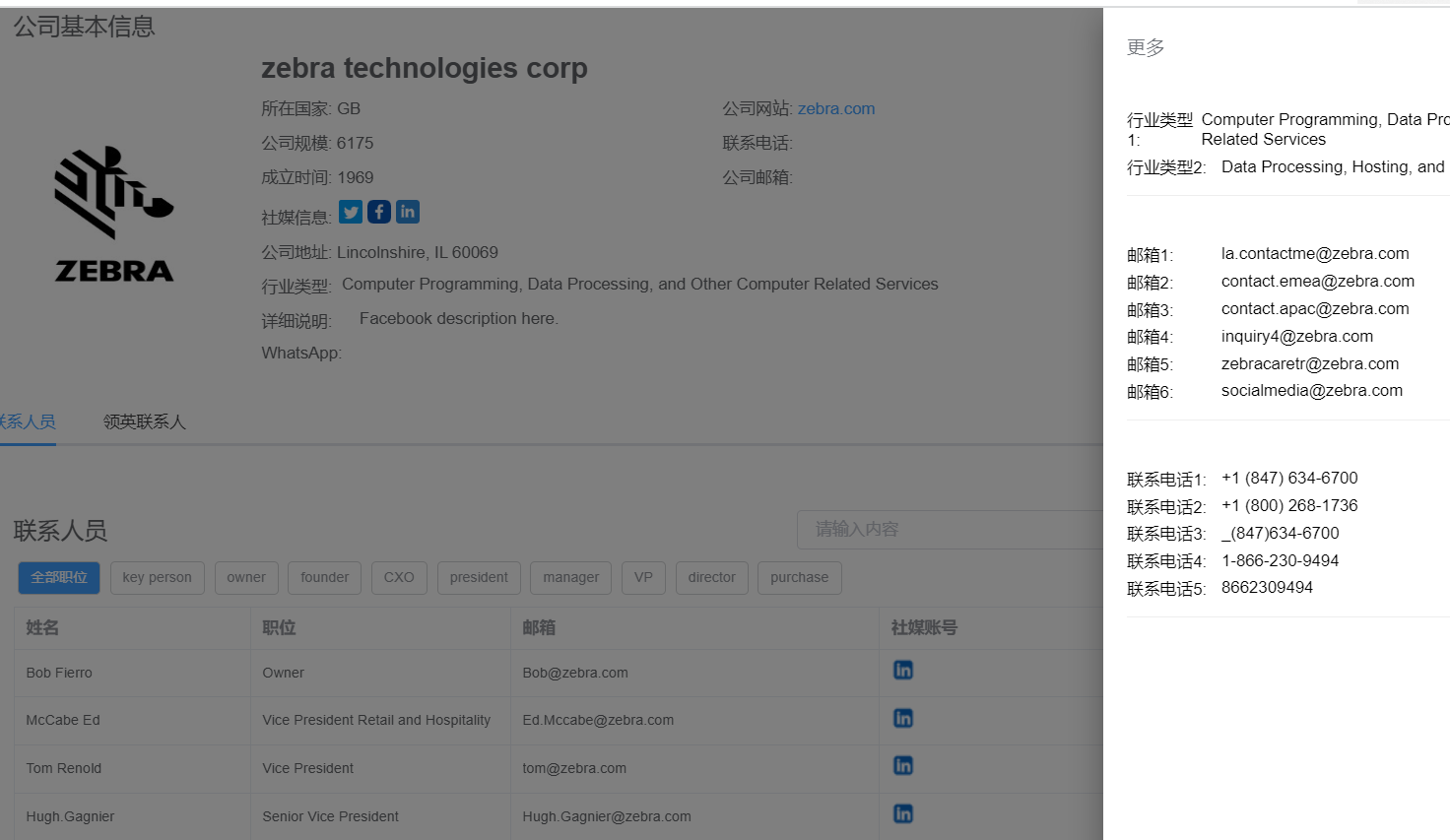Click the address Lincolnshire, IL 60069

point(418,253)
